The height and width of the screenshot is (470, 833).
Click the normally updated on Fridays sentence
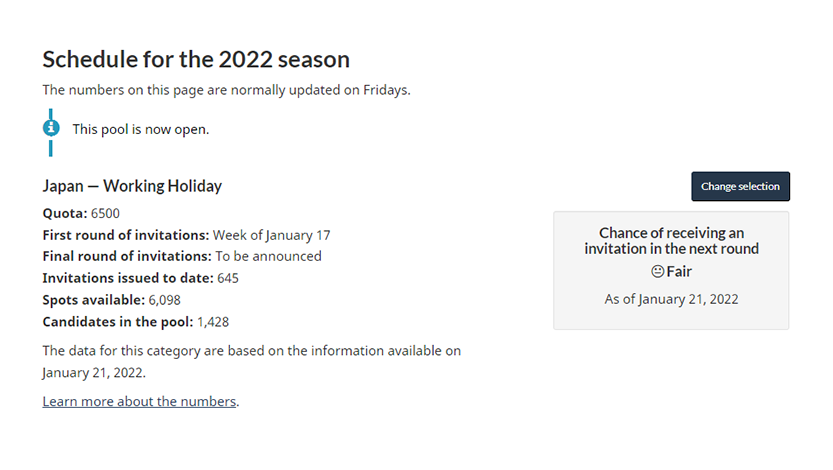click(226, 90)
